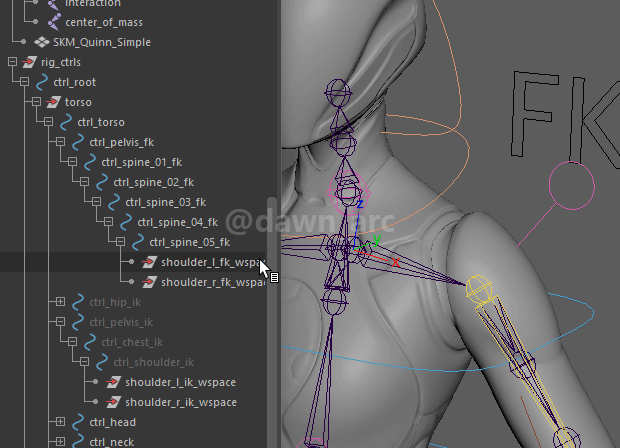Click the ctrl_spine_02_fk curve icon
This screenshot has height=448, width=620.
click(102, 182)
